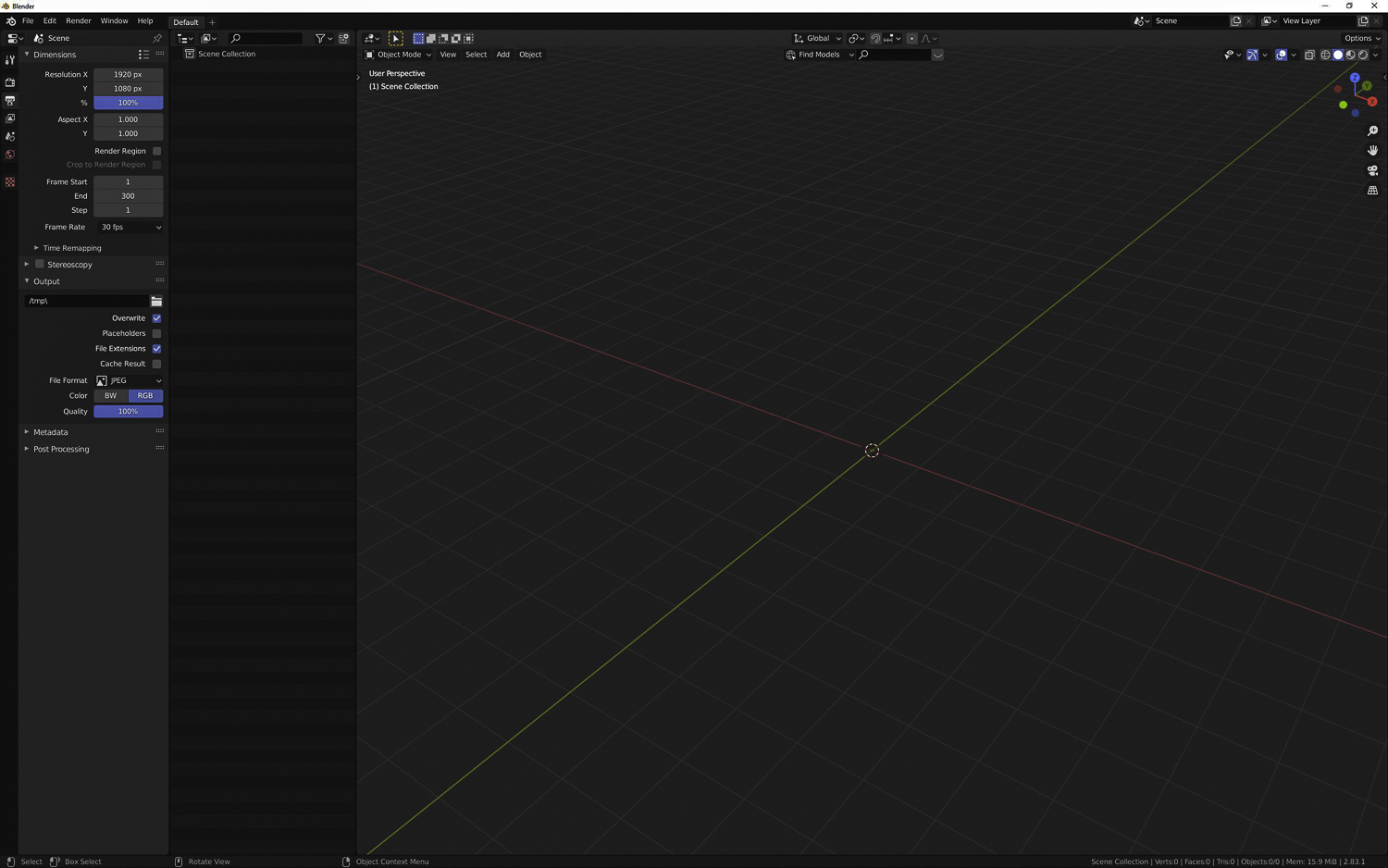Open the Output properties printer tab
Image resolution: width=1388 pixels, height=868 pixels.
tap(9, 100)
